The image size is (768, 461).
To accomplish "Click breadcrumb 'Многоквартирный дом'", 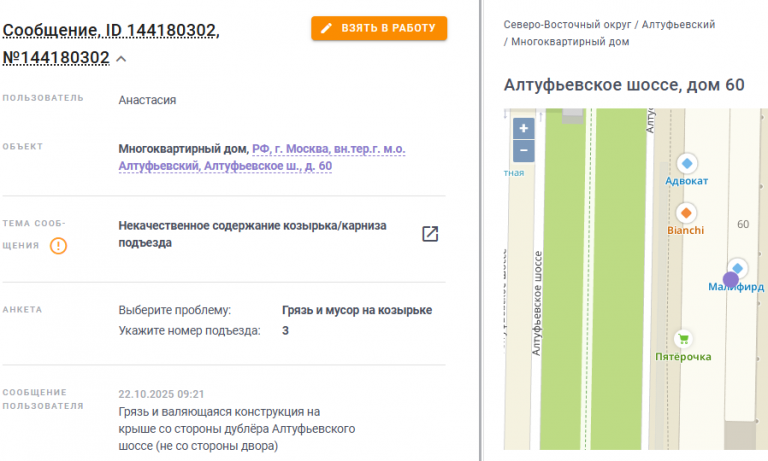I will pos(570,42).
